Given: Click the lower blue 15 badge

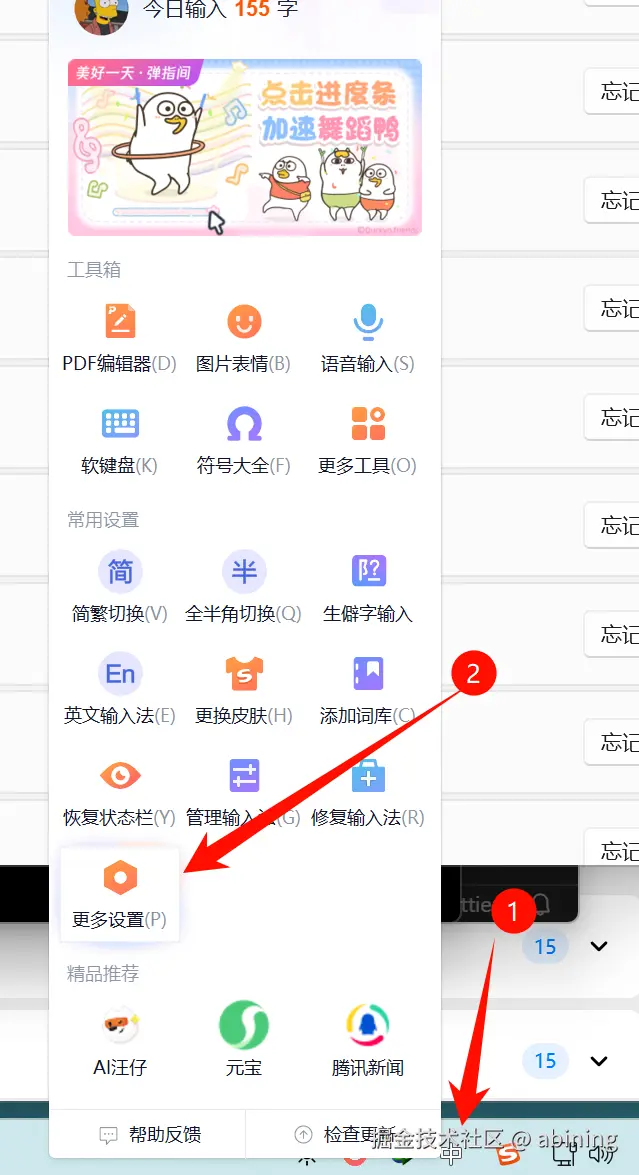Looking at the screenshot, I should (545, 1061).
